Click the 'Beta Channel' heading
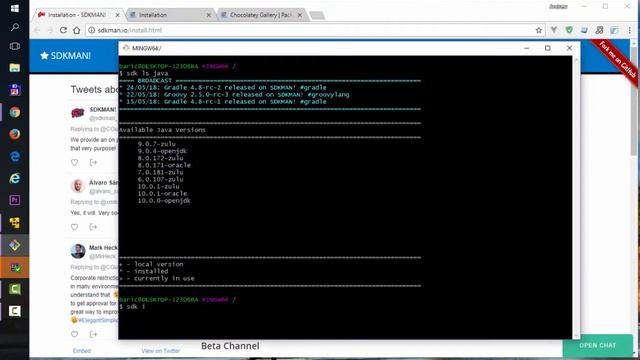Screen dimensions: 640x360 230,346
